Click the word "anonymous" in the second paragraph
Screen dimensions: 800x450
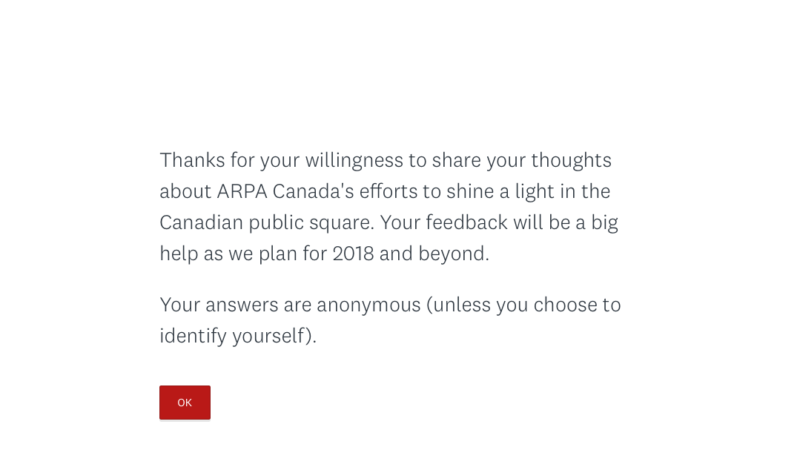[368, 304]
